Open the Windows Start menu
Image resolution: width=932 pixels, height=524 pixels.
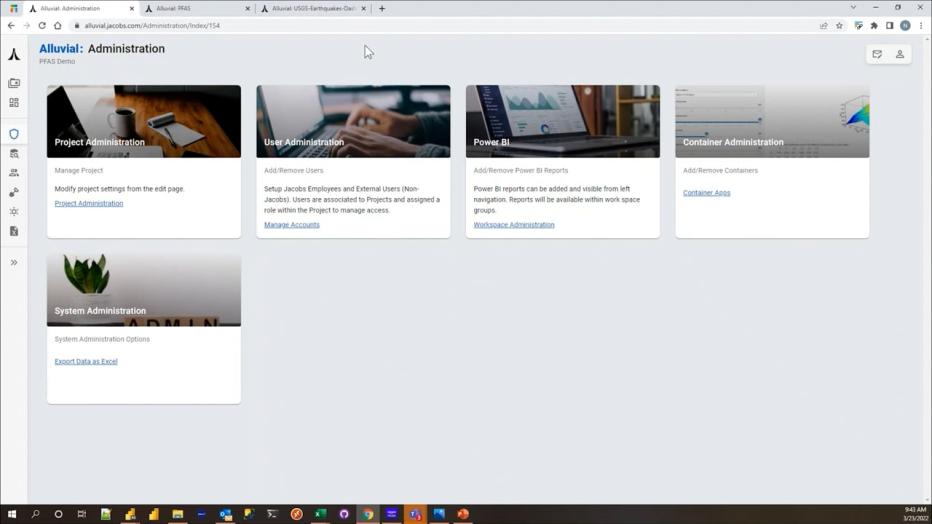(11, 514)
